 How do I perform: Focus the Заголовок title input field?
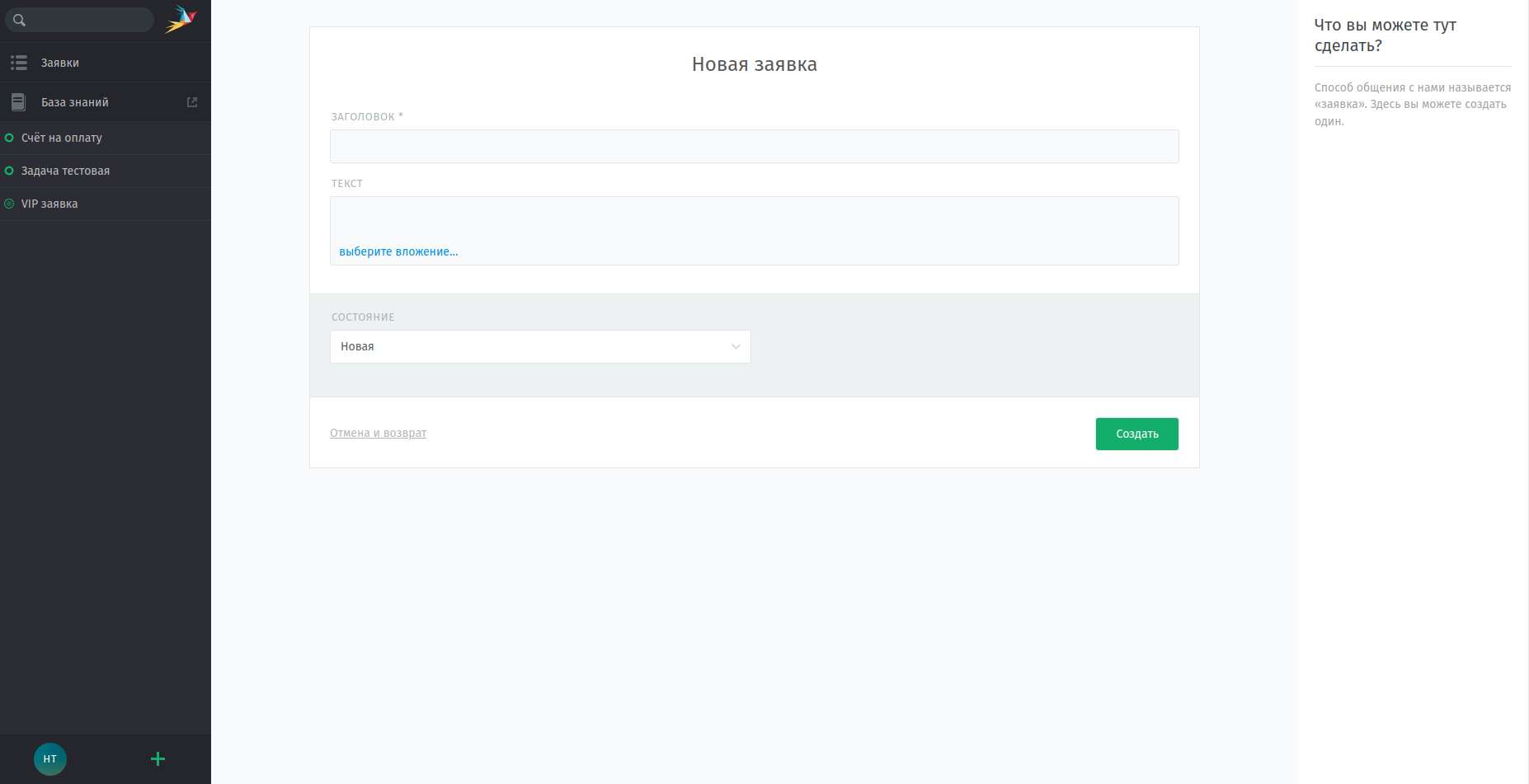(754, 147)
